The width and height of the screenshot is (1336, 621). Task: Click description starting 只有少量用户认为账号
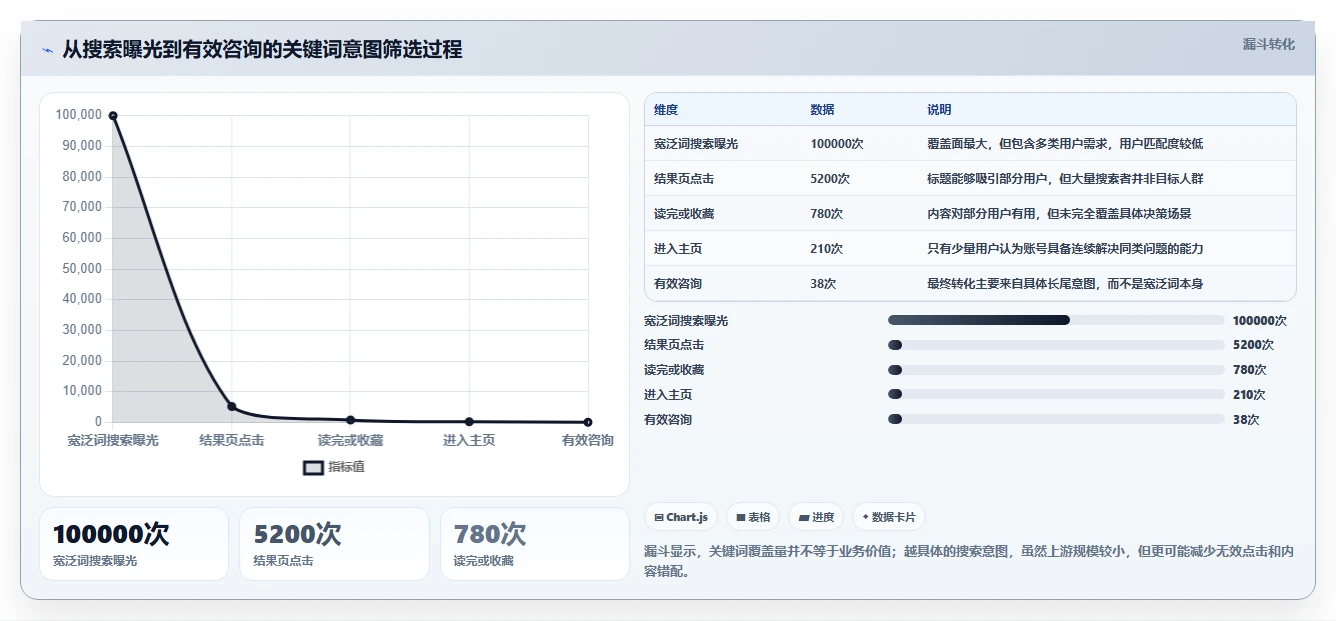point(1065,249)
